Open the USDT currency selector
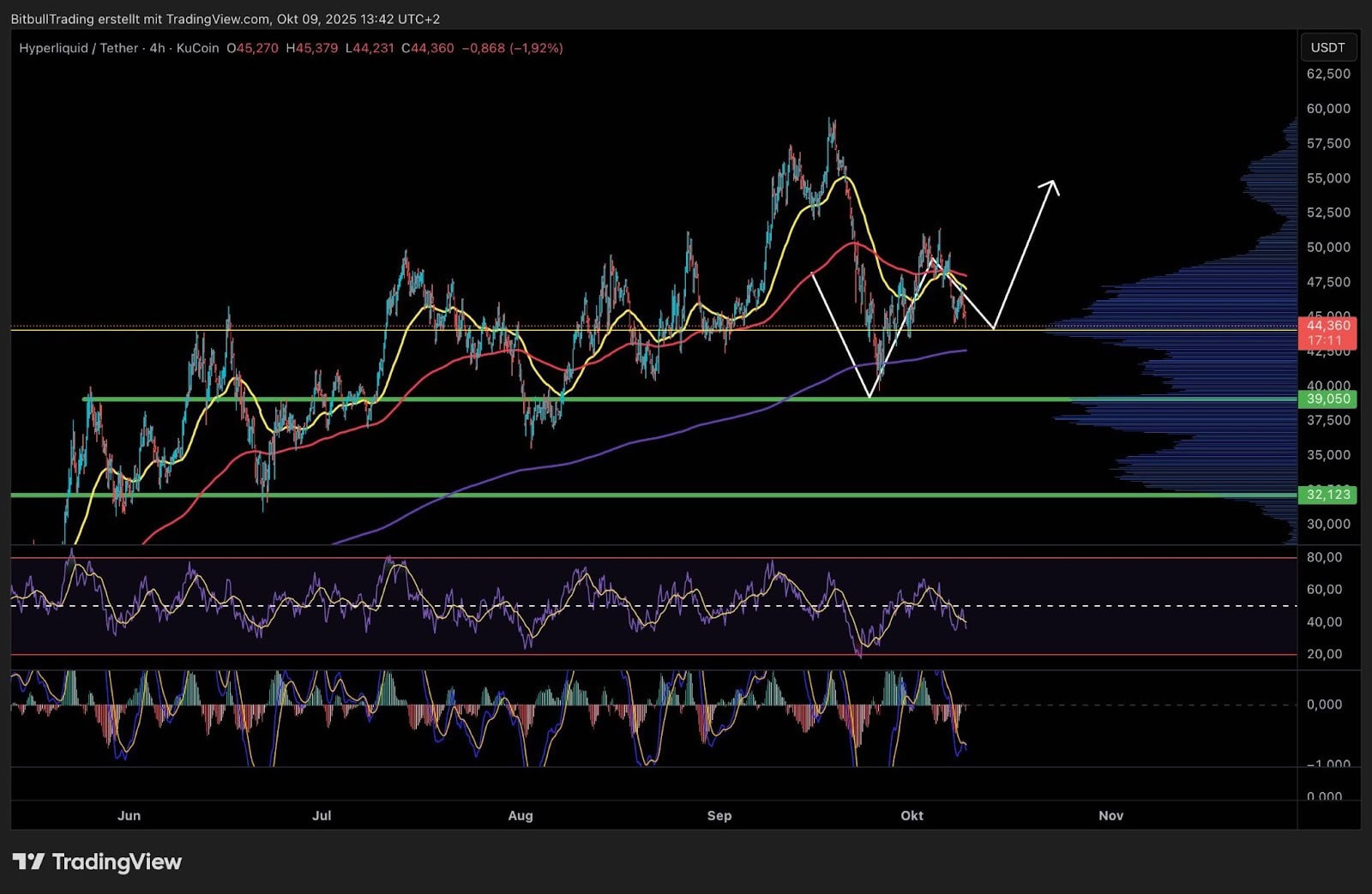This screenshot has width=1372, height=894. [x=1327, y=48]
